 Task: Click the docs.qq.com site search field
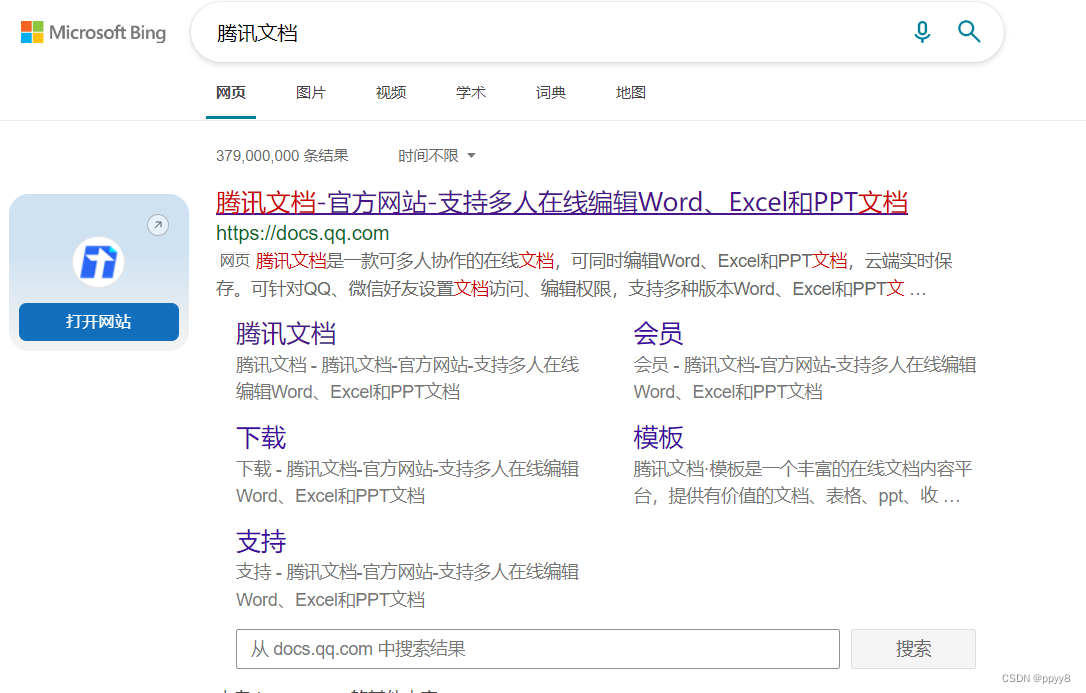click(537, 649)
